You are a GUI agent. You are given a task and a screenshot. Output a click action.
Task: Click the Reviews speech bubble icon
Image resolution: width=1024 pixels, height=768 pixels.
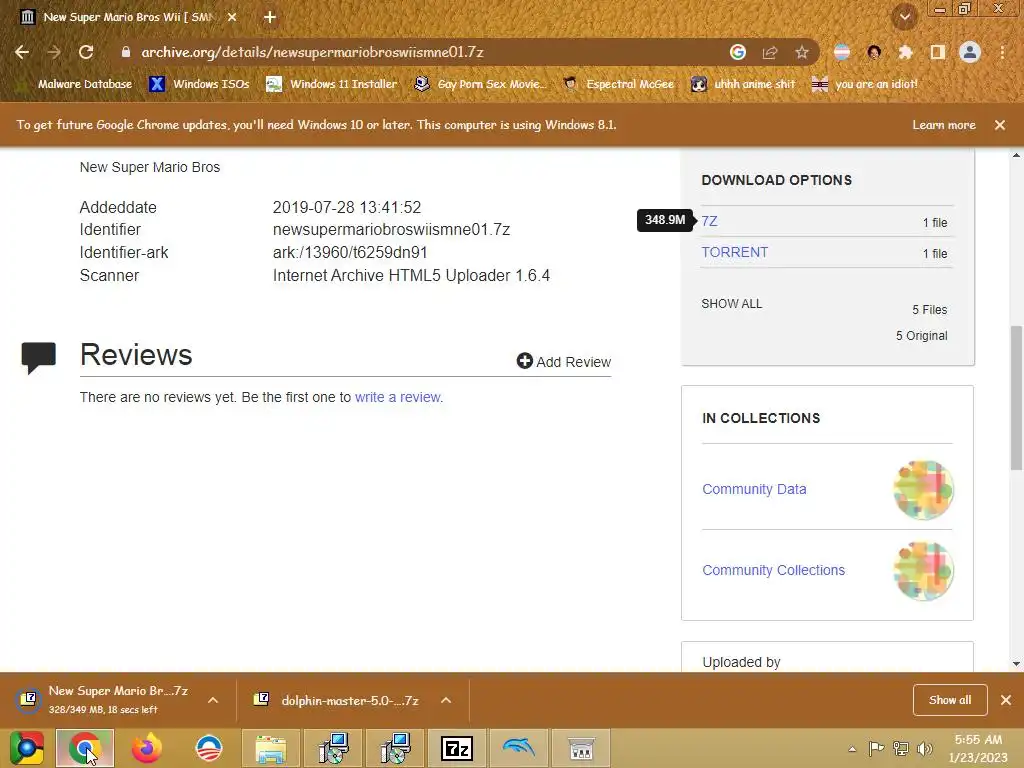click(39, 357)
